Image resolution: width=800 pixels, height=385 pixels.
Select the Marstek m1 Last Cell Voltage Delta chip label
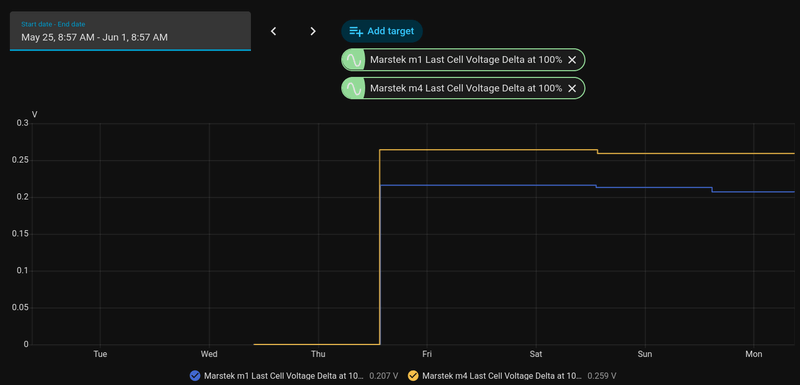466,60
